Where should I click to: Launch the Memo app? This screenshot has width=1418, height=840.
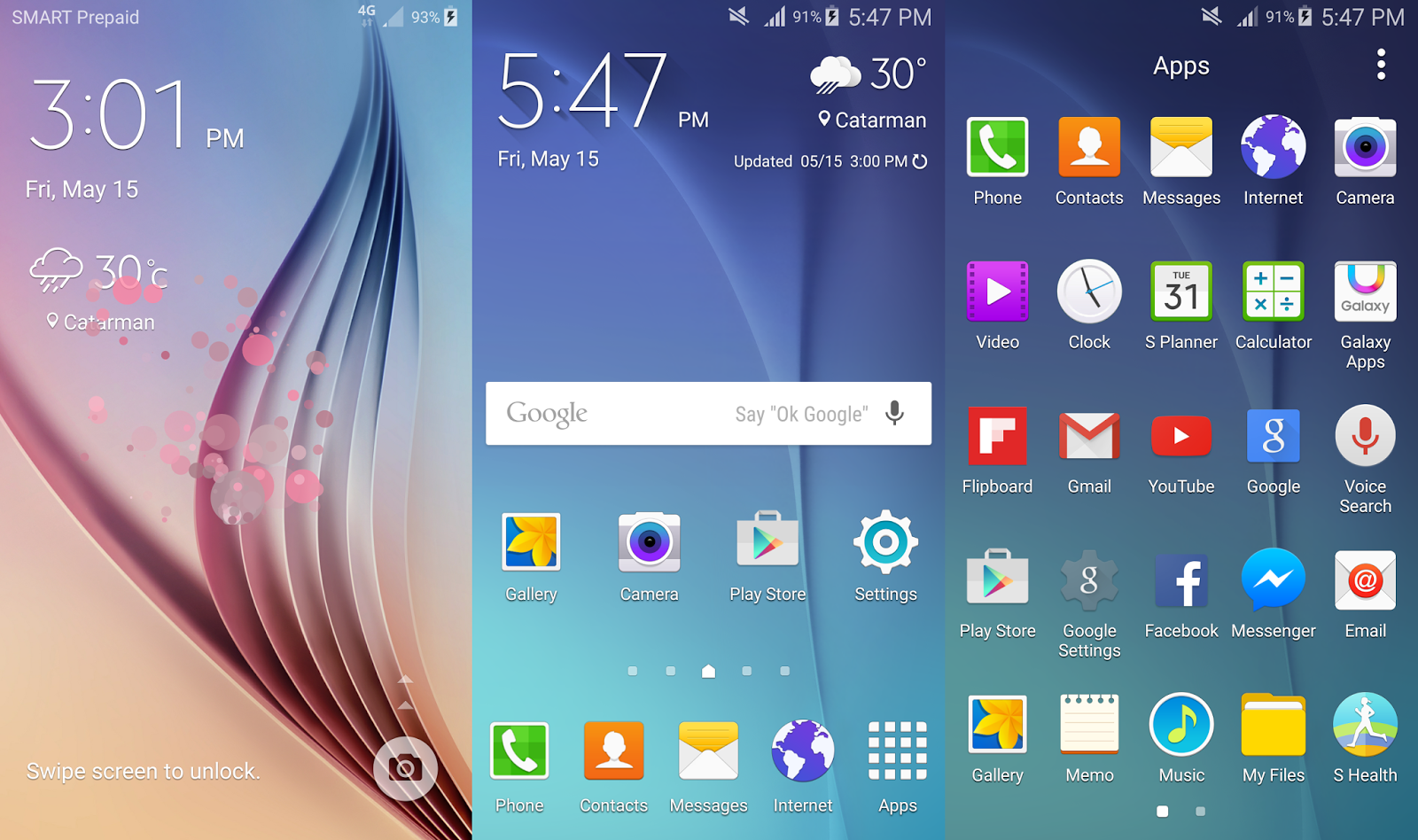point(1089,739)
